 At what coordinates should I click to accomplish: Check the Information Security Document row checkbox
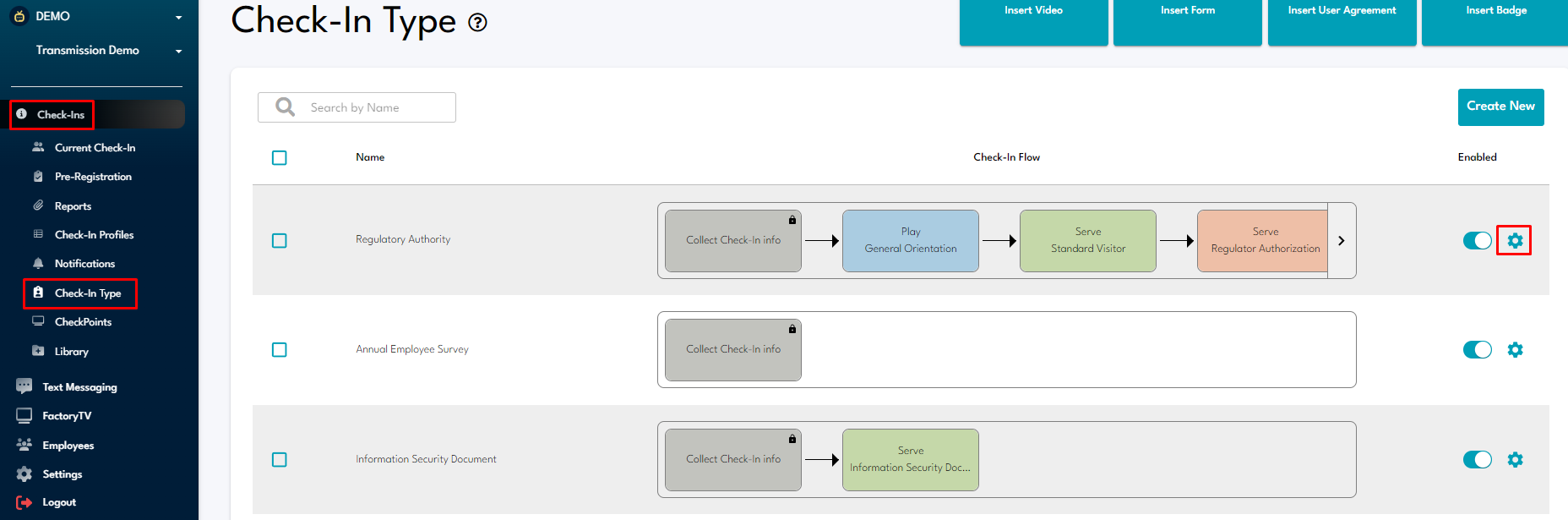(x=280, y=459)
